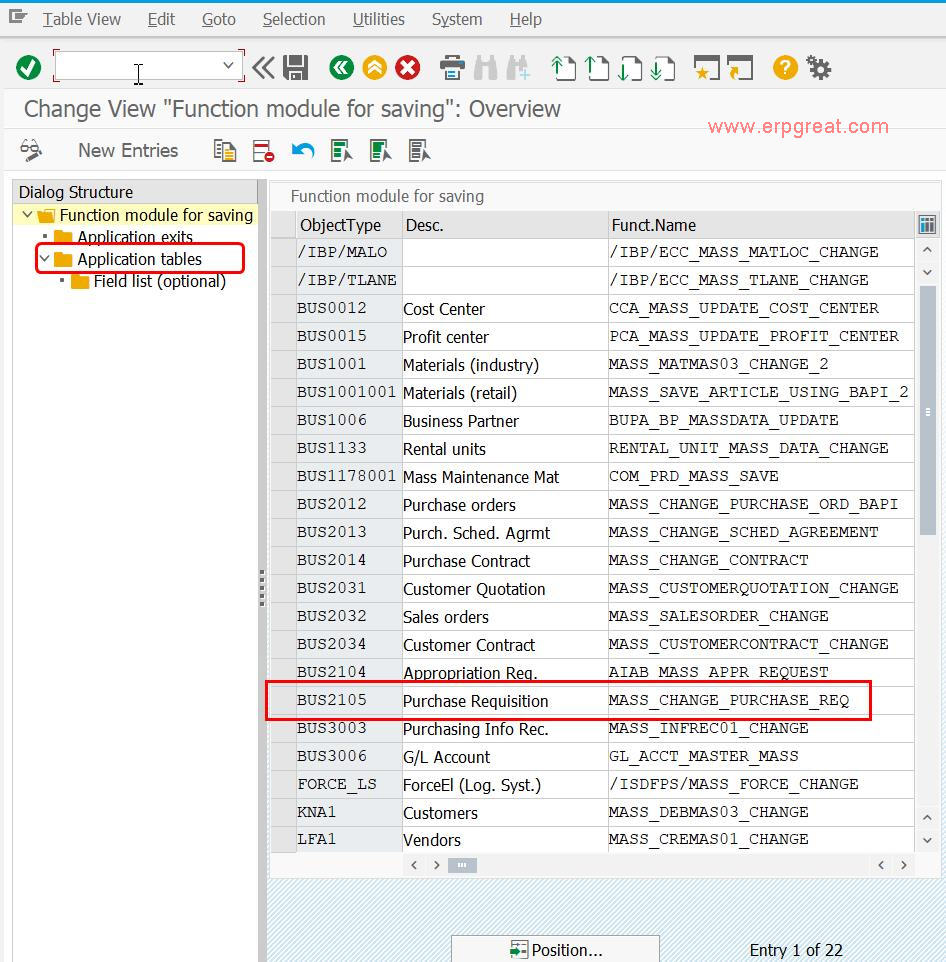
Task: Go to Next Page icon
Action: (x=629, y=67)
